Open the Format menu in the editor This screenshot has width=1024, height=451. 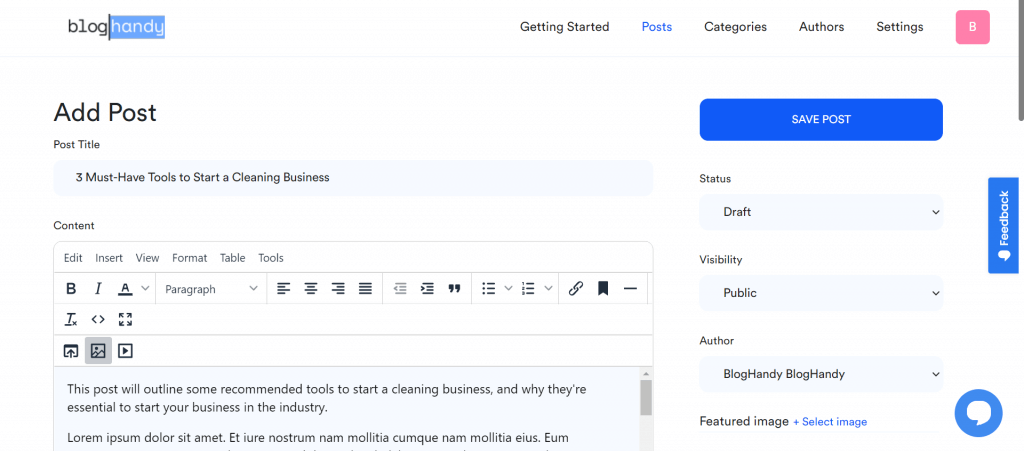(189, 258)
